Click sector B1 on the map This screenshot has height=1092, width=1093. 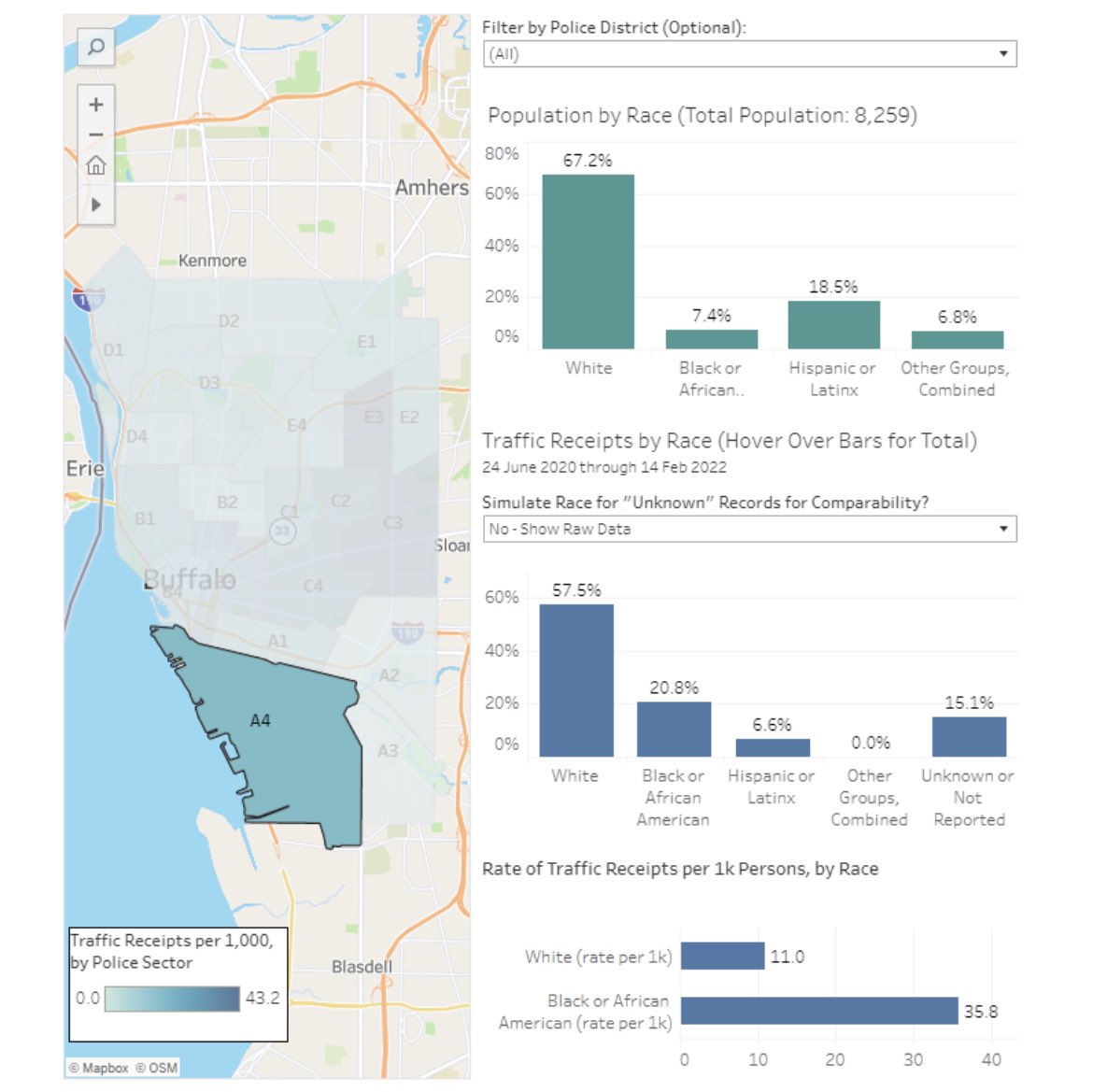coord(145,518)
